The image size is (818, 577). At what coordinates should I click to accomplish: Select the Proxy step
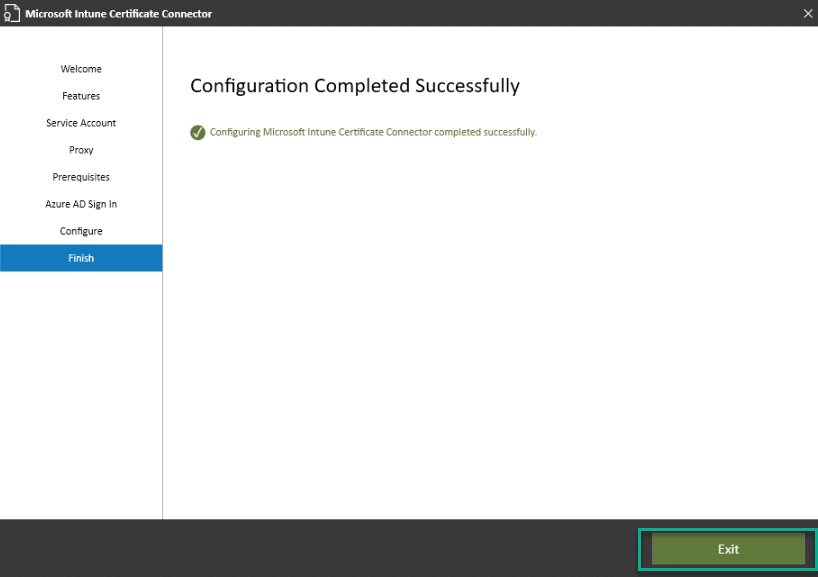(81, 150)
